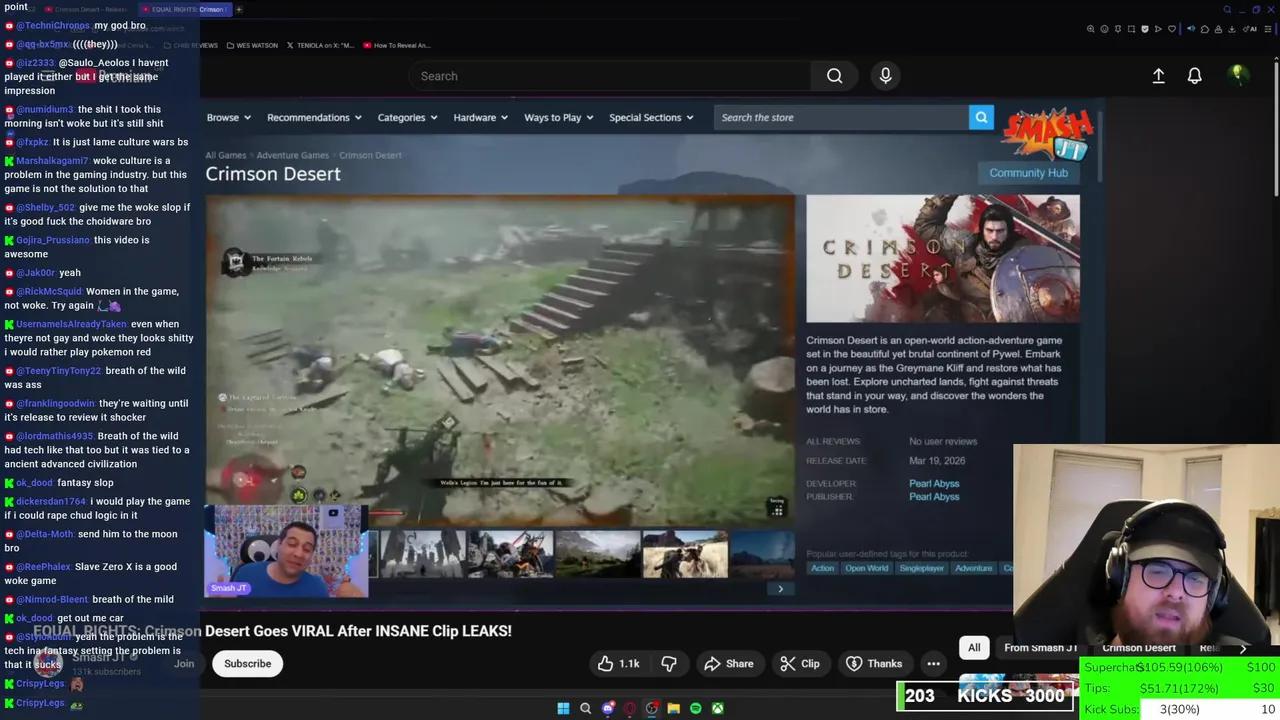Click the Subscribe button
The height and width of the screenshot is (720, 1280).
coord(247,663)
